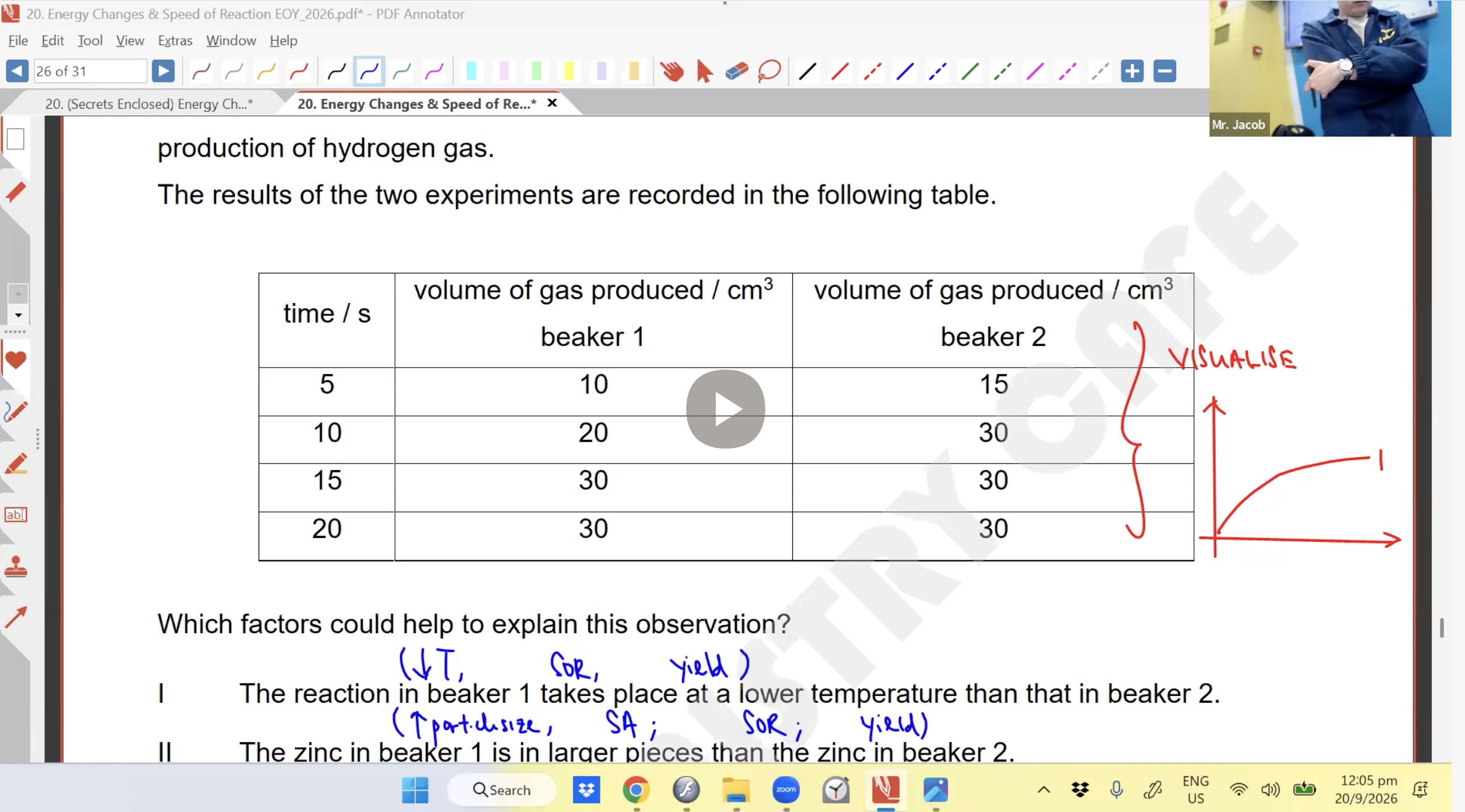Select the sidebar stamp tool
Screen dimensions: 1465x812
pos(15,566)
